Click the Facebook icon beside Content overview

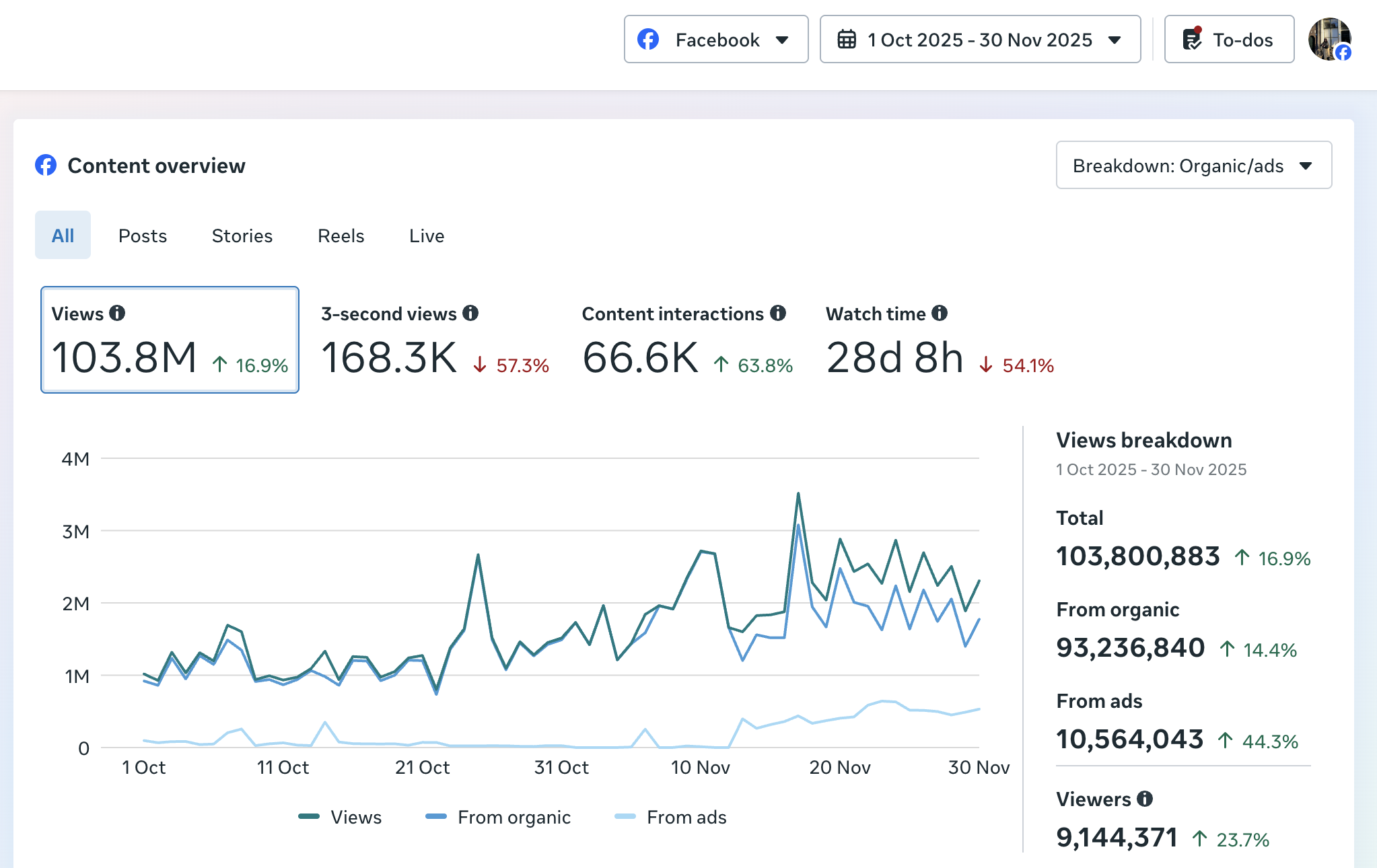point(46,165)
